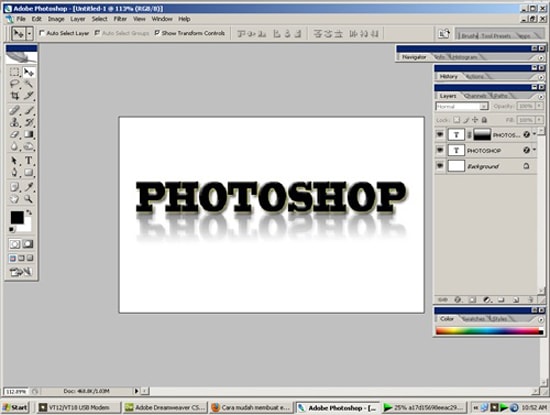Swap foreground and background colors
The image size is (550, 415).
coord(29,212)
